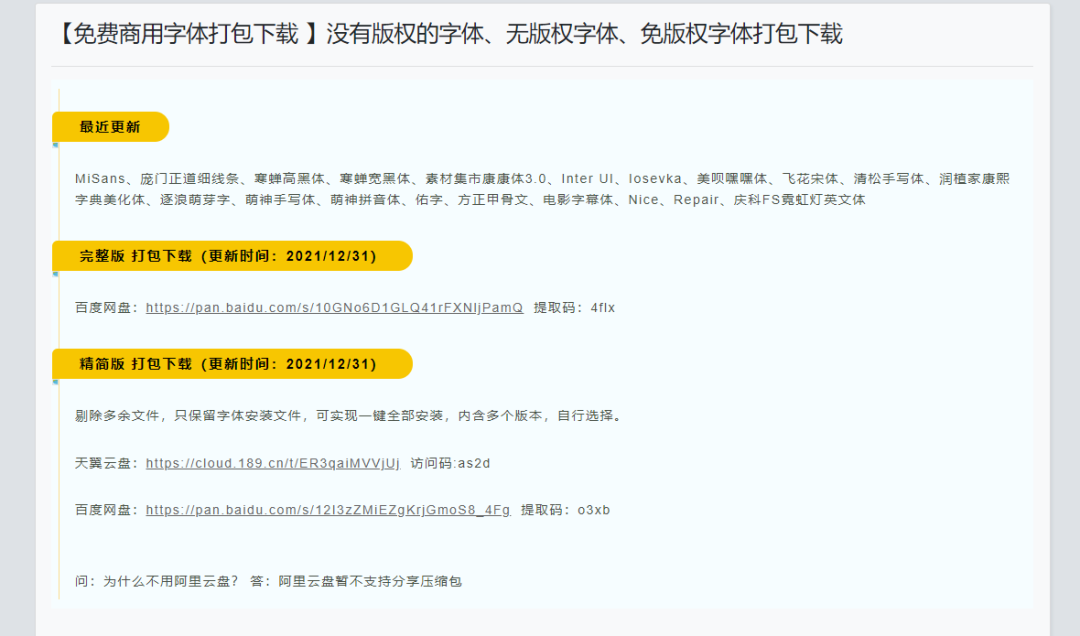Viewport: 1080px width, 636px height.
Task: Click the 完整版 打包下载 yellow badge
Action: (x=229, y=256)
